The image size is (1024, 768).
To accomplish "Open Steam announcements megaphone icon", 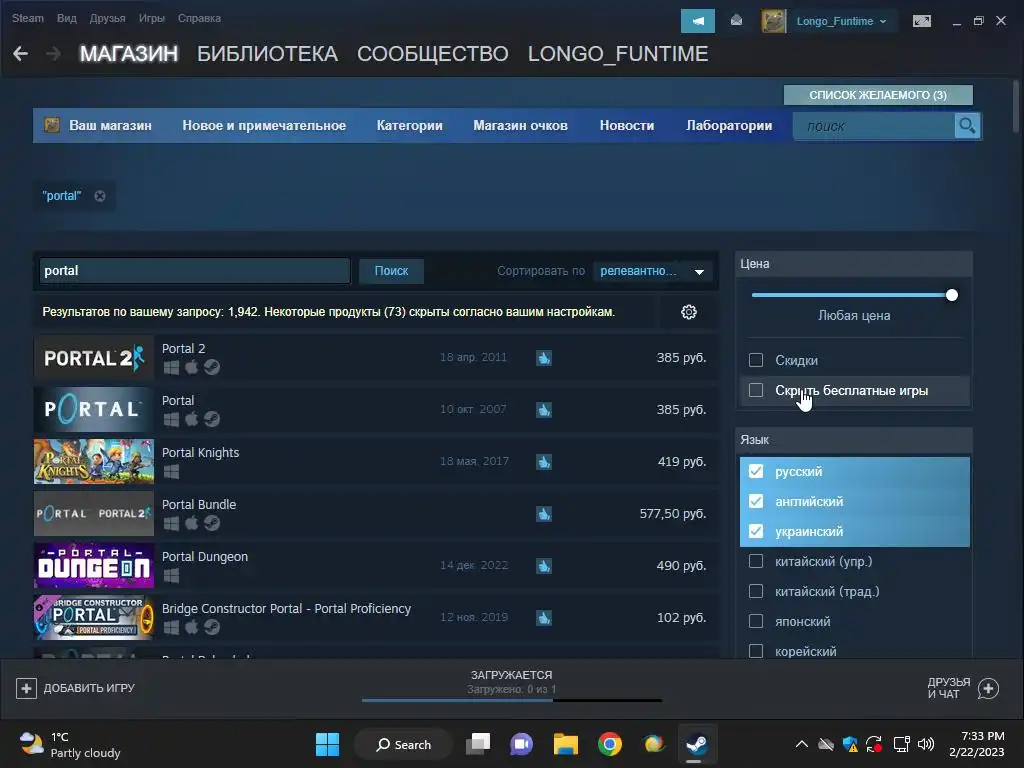I will click(697, 21).
